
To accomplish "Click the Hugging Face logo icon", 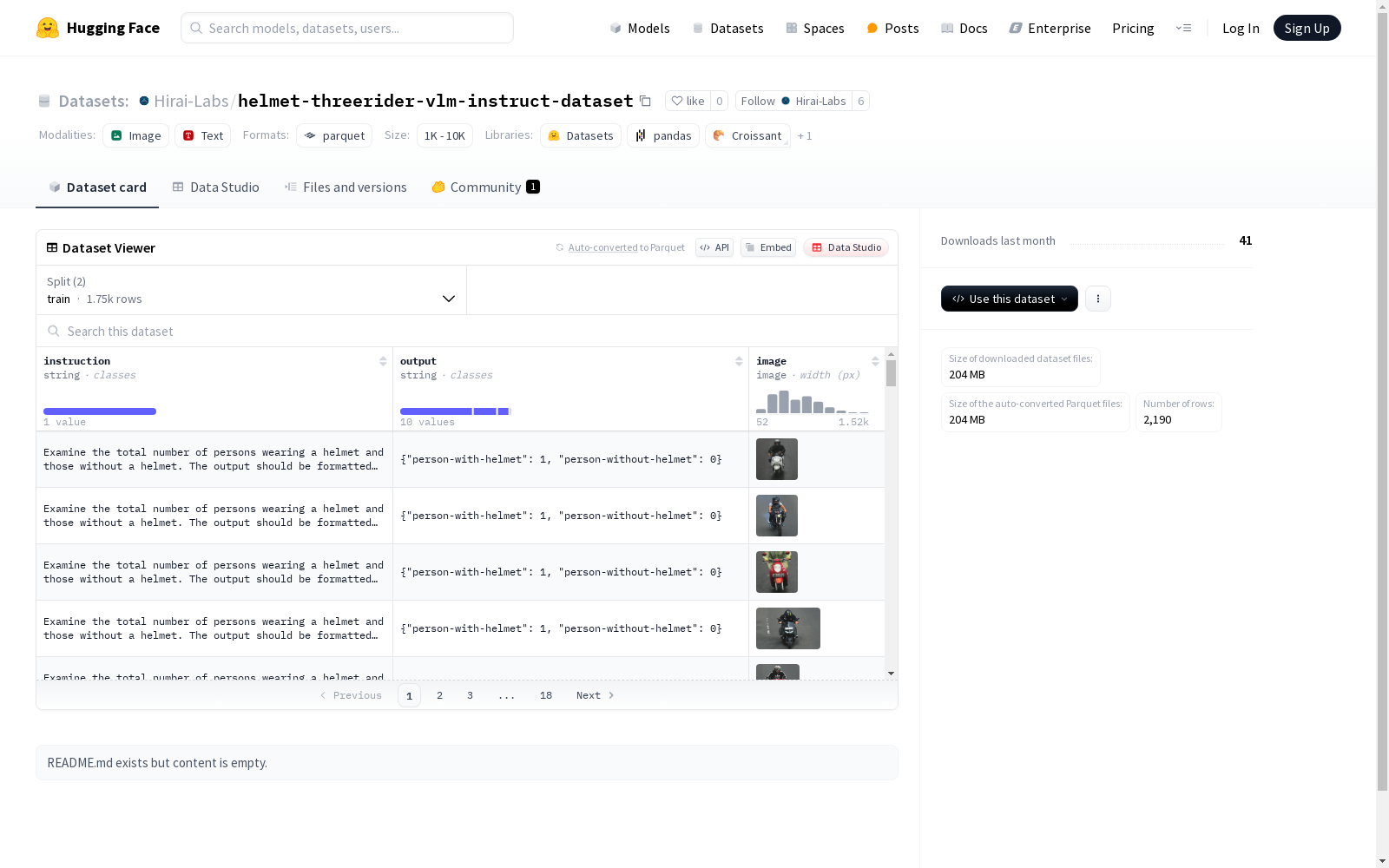I will click(x=48, y=28).
